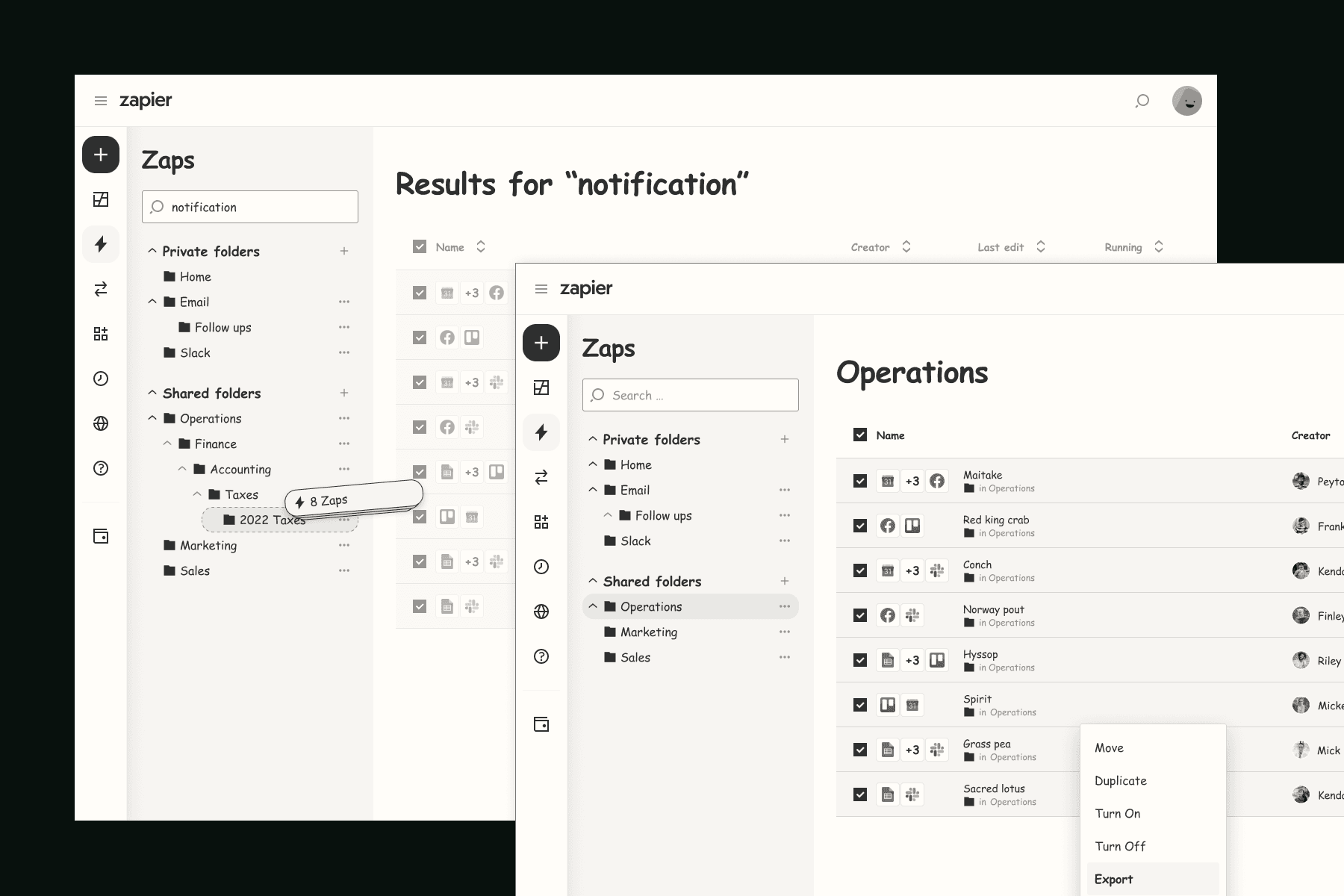This screenshot has height=896, width=1344.
Task: Choose Turn On from the context menu
Action: pos(1153,813)
